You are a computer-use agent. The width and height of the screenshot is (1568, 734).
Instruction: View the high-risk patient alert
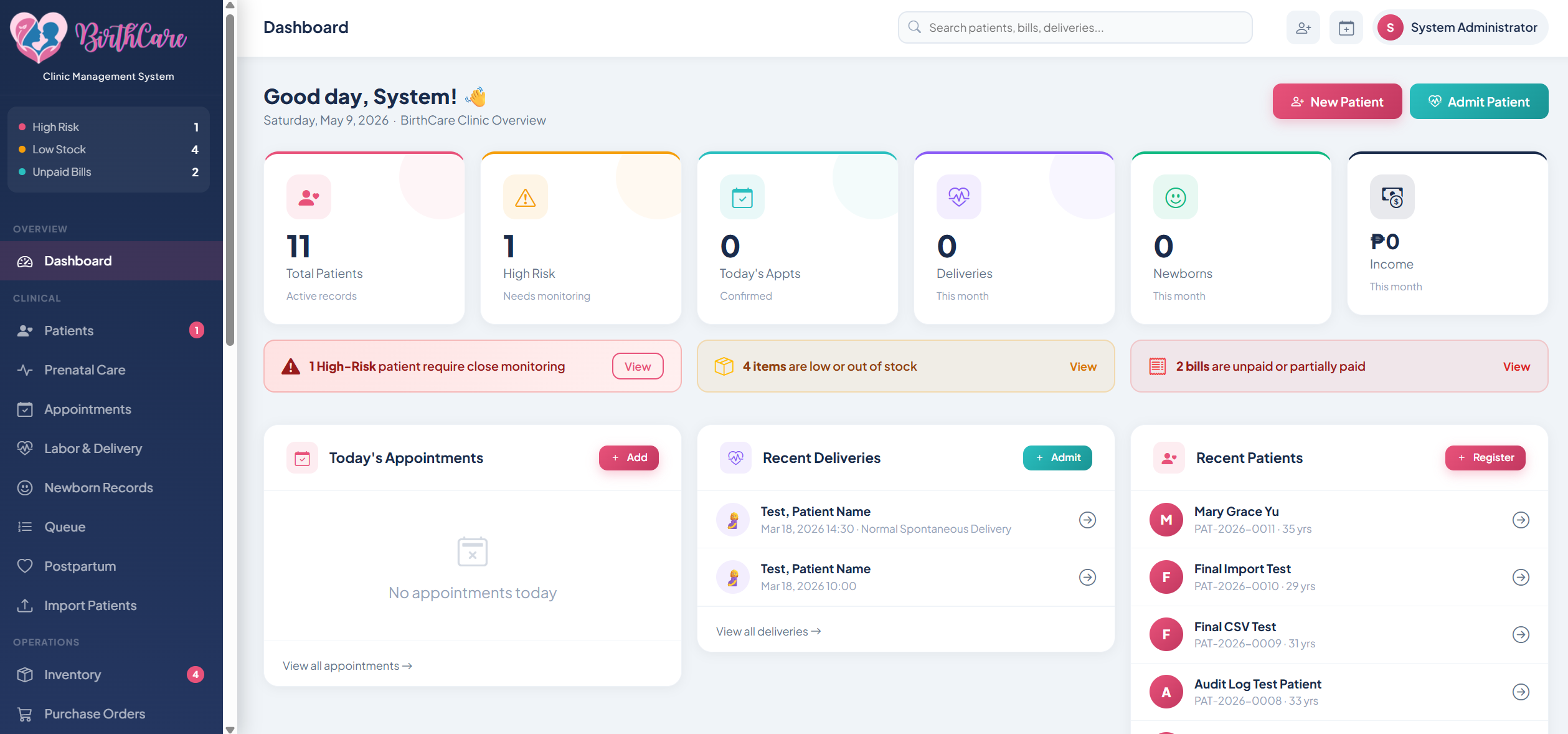point(638,366)
